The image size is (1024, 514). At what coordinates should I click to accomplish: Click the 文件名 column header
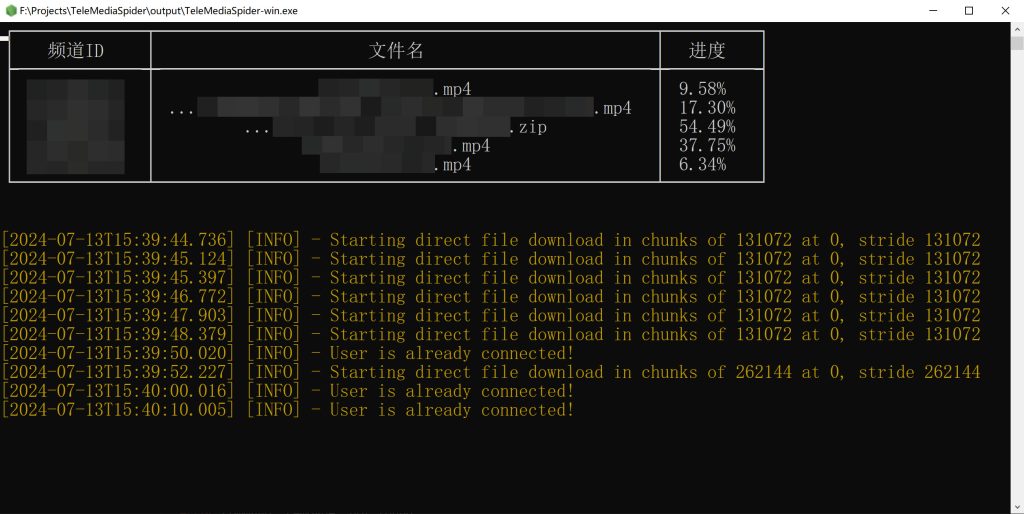click(x=404, y=50)
